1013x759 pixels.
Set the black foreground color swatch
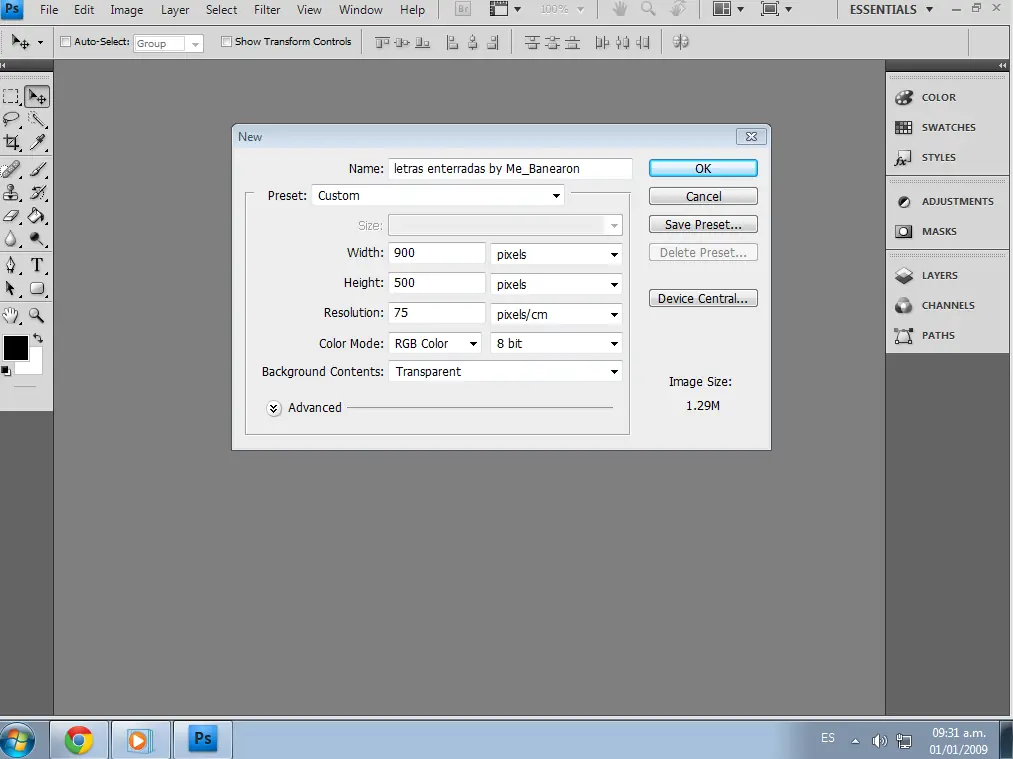(x=14, y=348)
